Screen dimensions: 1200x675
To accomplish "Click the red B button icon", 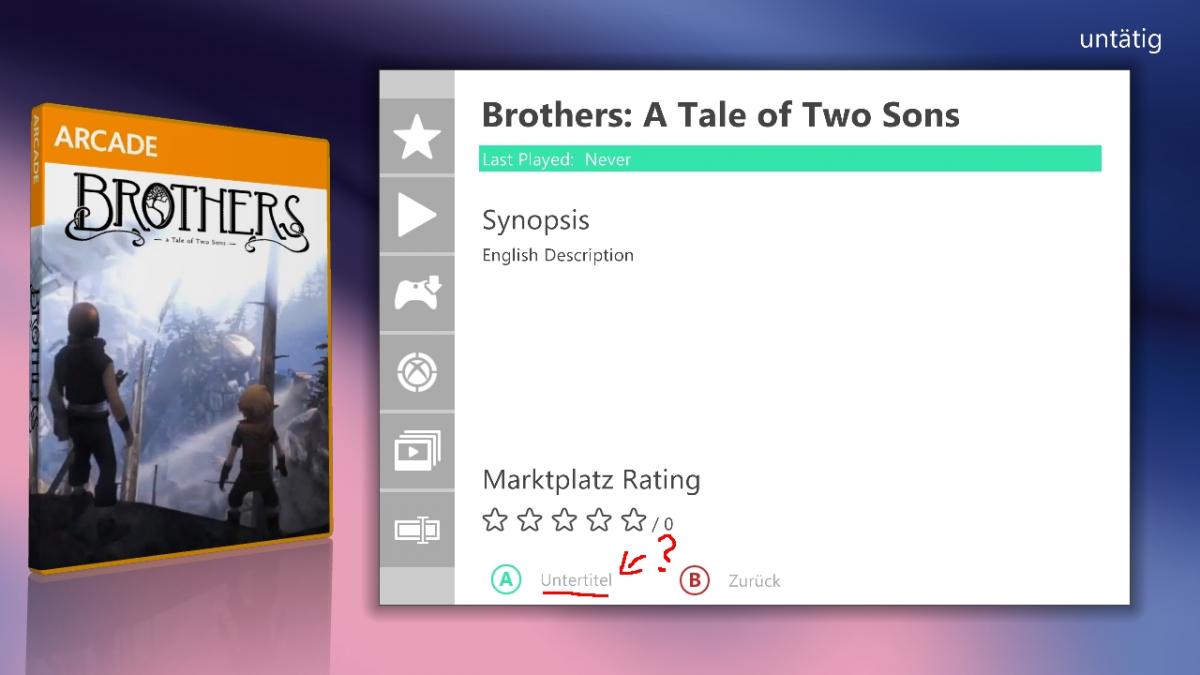I will (x=694, y=580).
